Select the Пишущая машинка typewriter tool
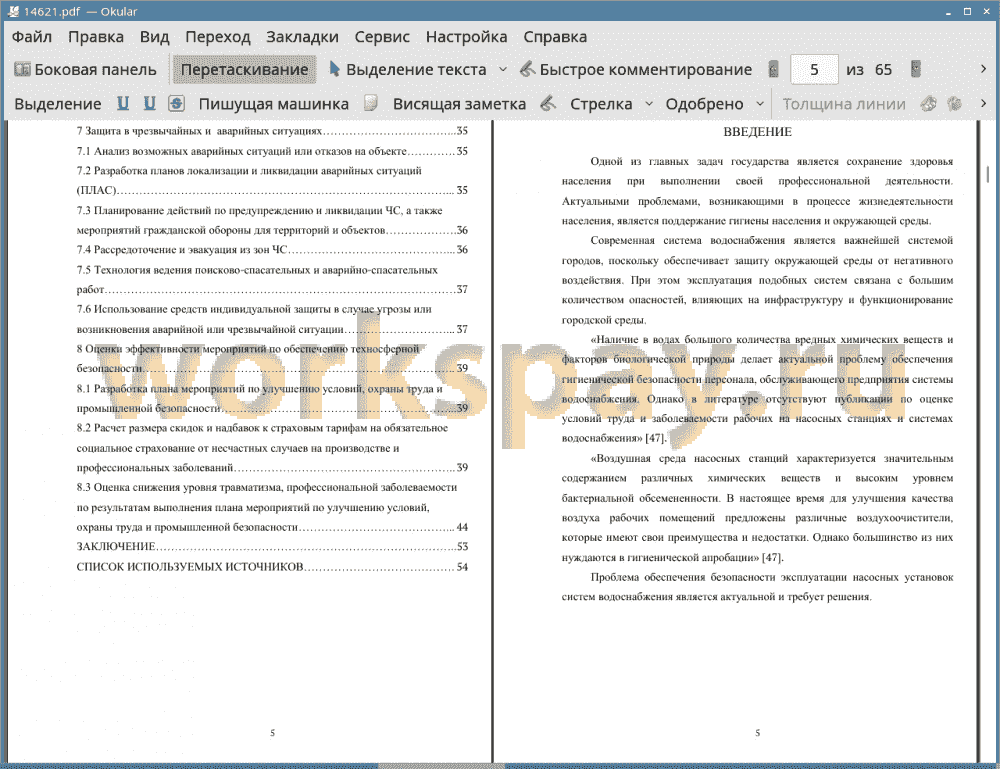Image resolution: width=1000 pixels, height=769 pixels. (x=274, y=104)
